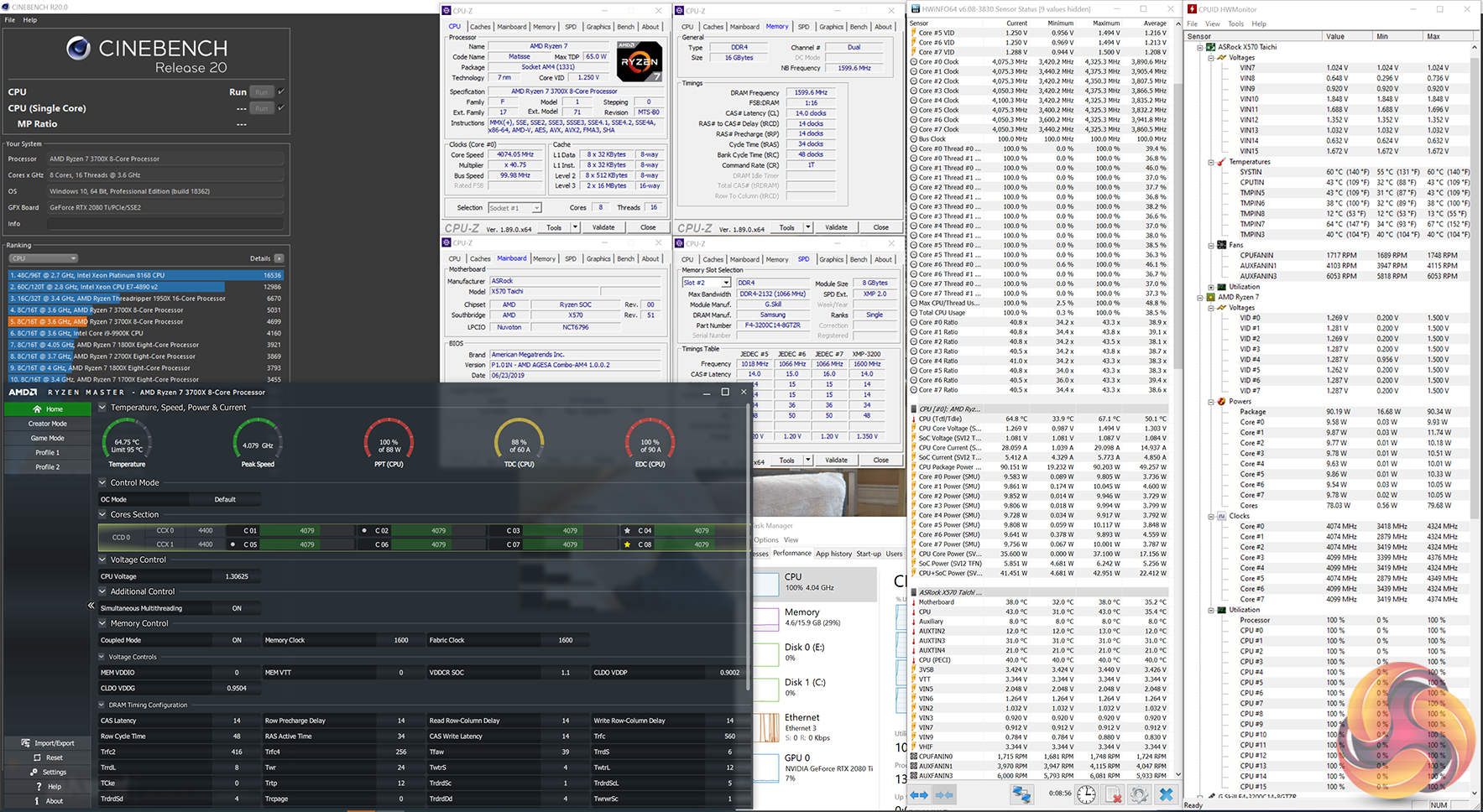The height and width of the screenshot is (812, 1483).
Task: Select Creator Mode in Ryzen Master
Action: click(x=47, y=424)
